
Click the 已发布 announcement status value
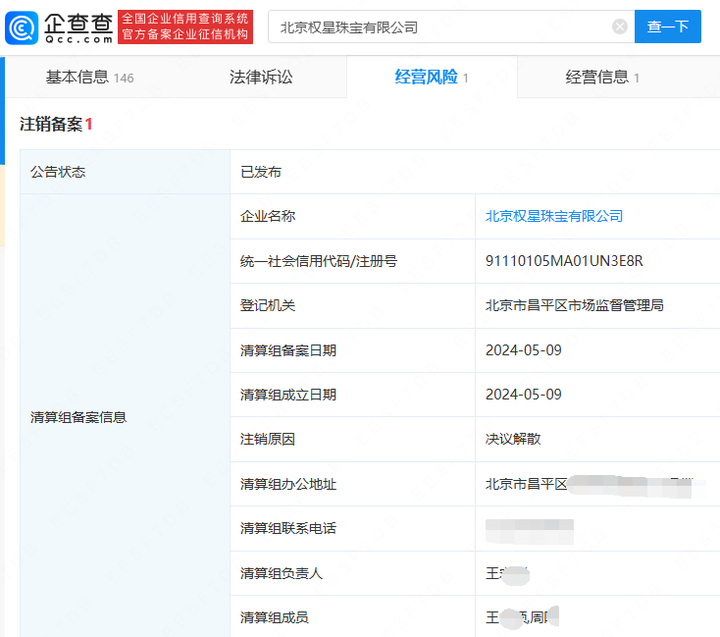coord(260,172)
